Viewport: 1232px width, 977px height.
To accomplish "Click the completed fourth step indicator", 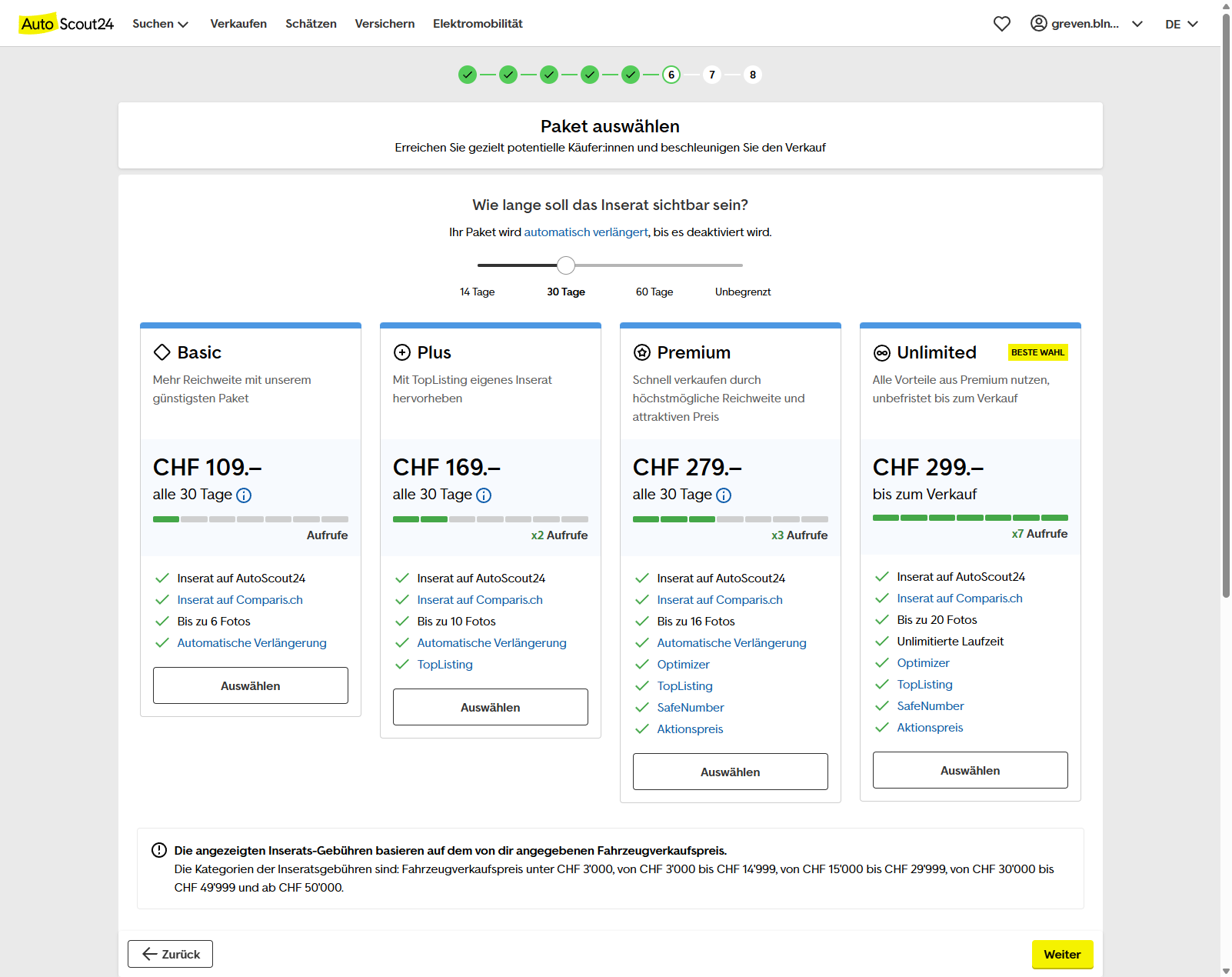I will 590,75.
